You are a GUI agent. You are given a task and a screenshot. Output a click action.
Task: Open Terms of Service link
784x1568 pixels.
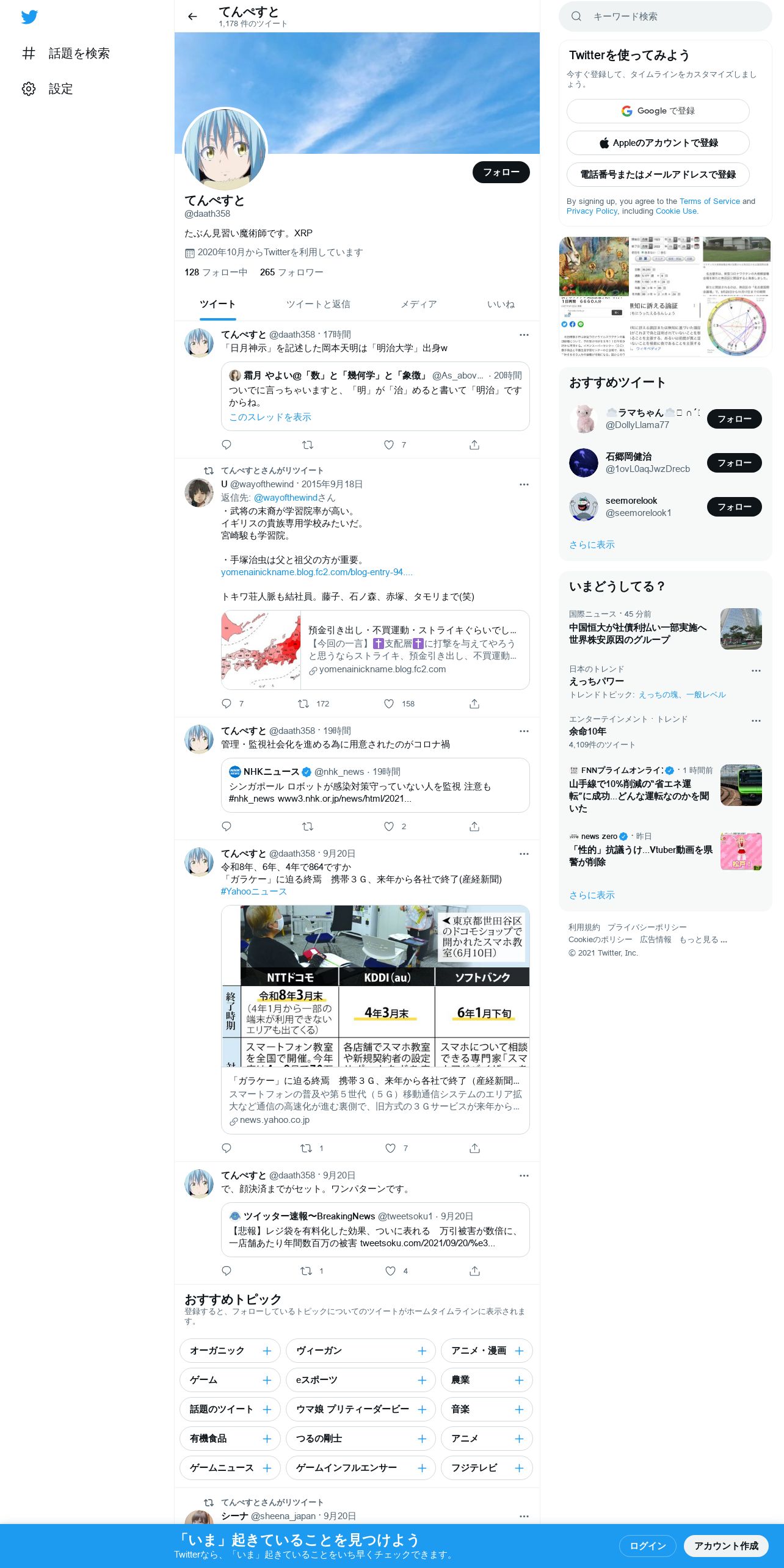pyautogui.click(x=710, y=201)
